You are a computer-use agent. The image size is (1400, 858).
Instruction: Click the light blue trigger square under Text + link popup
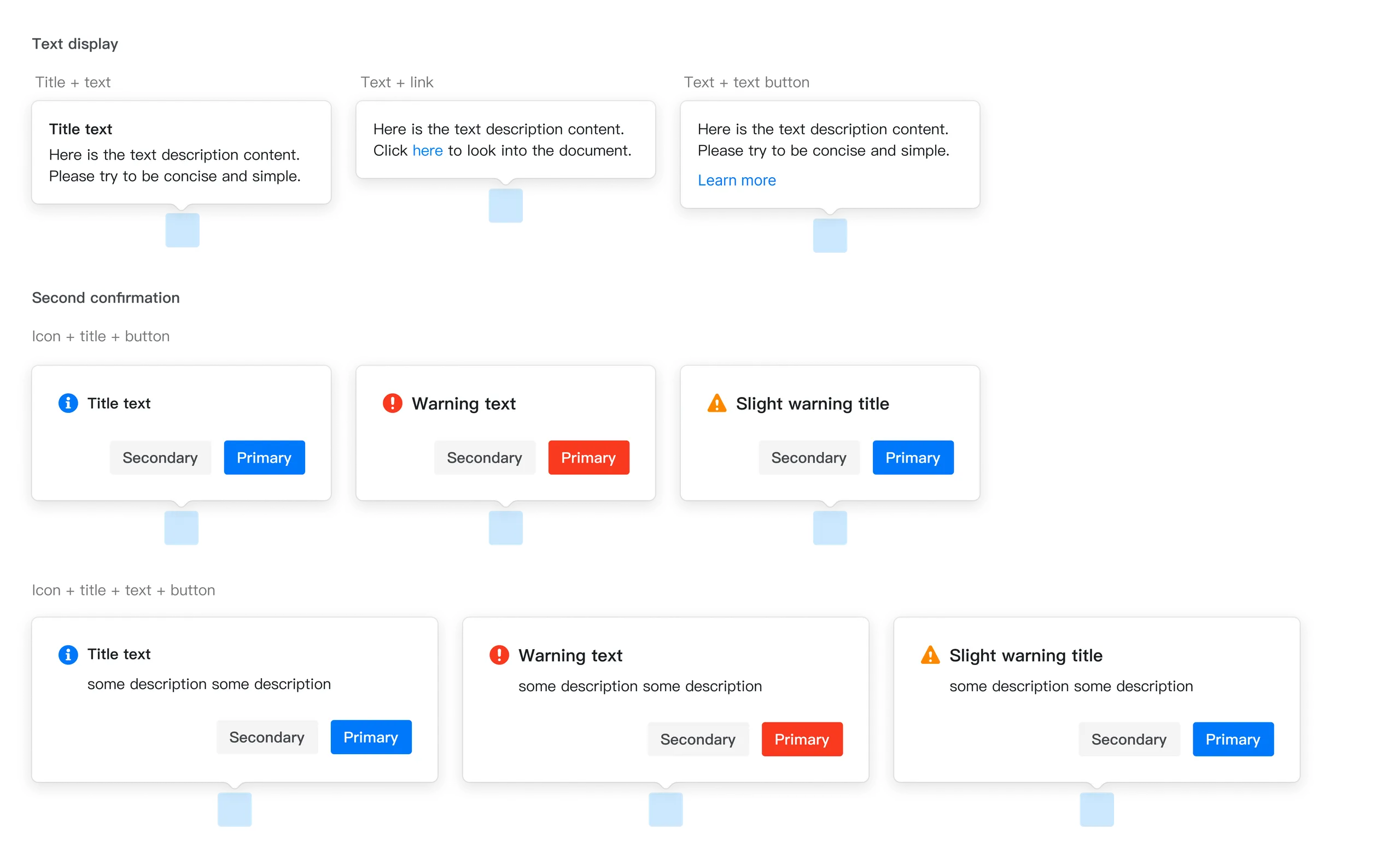(x=506, y=205)
